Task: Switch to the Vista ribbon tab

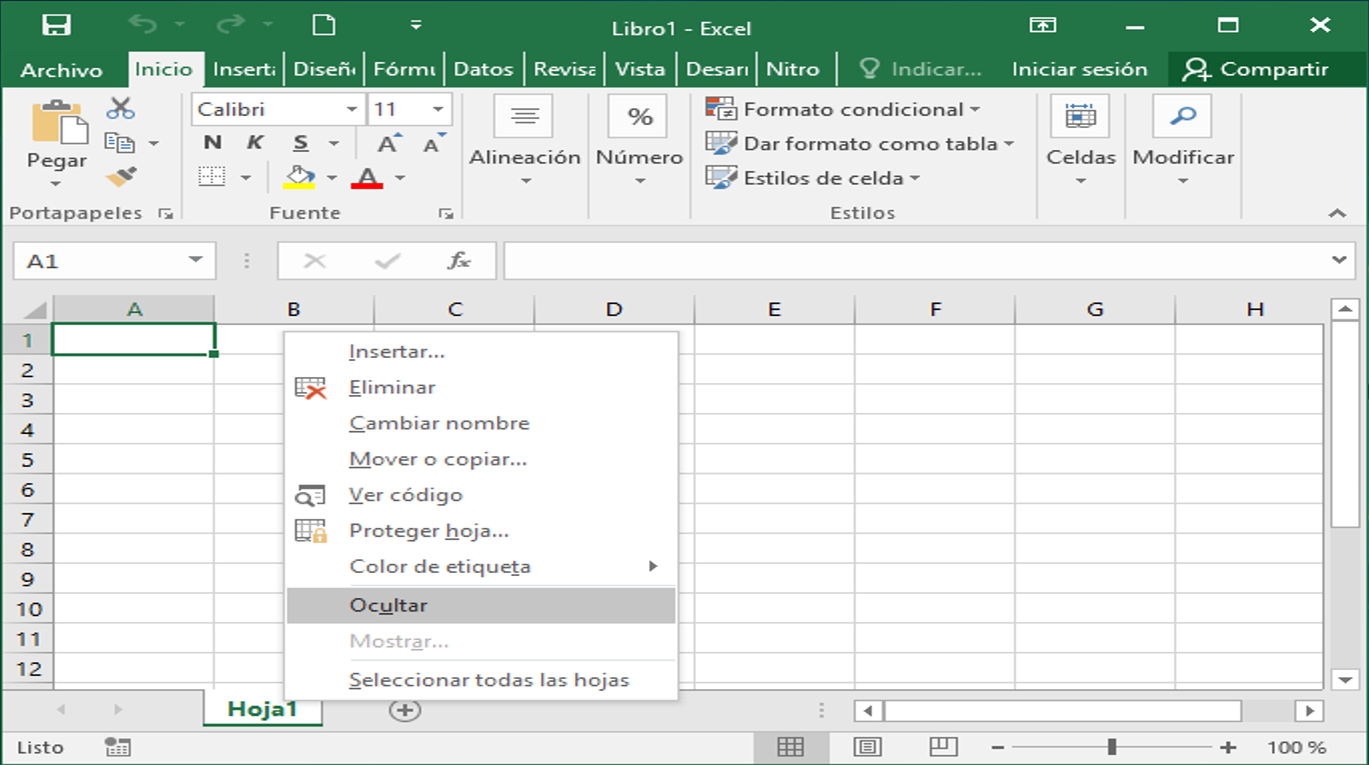Action: coord(640,69)
